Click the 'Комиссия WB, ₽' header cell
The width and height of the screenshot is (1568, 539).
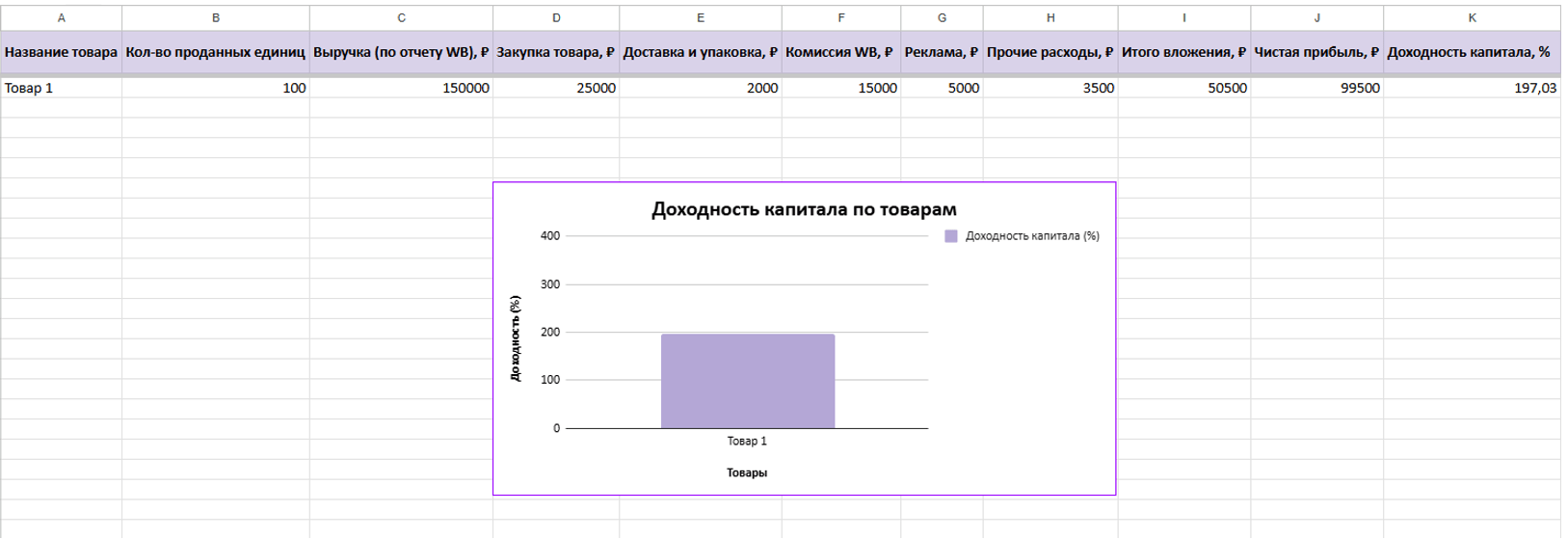841,52
